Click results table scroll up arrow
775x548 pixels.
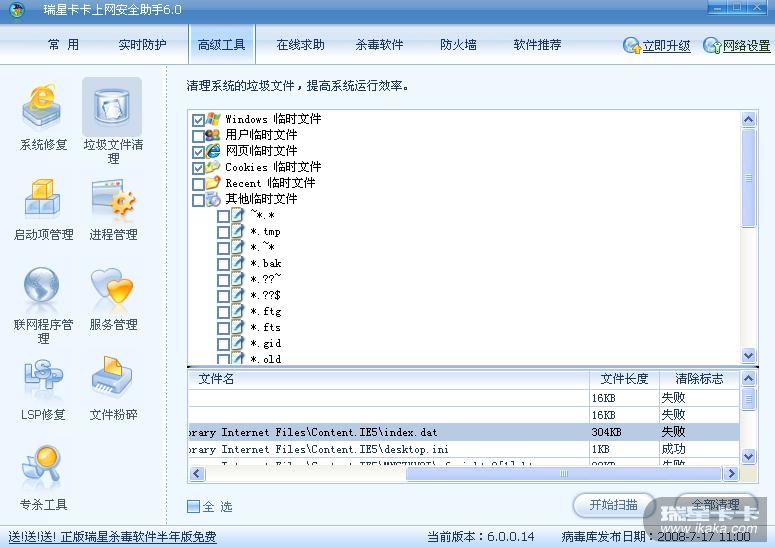pos(748,379)
